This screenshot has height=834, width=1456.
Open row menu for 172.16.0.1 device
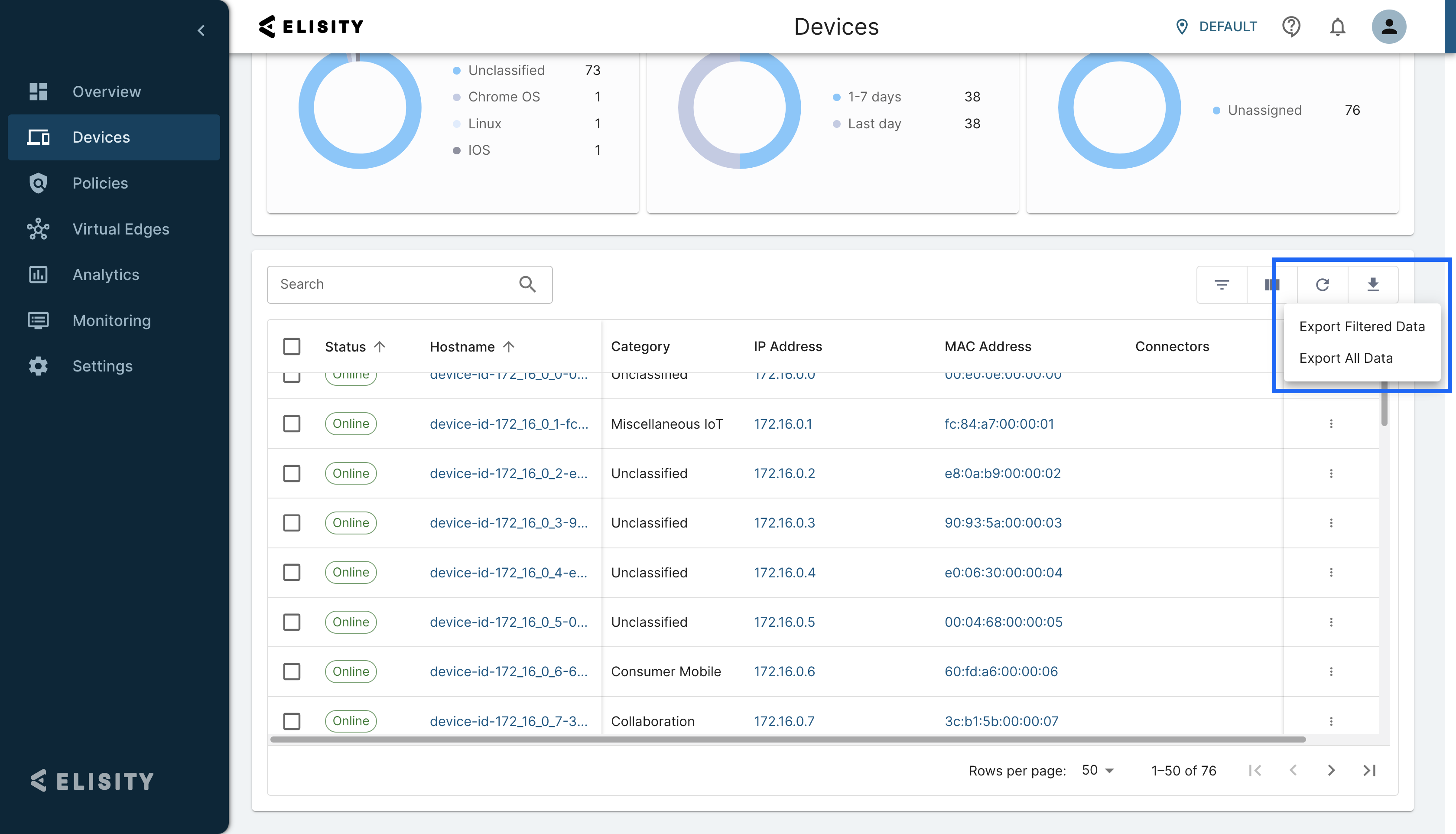(1331, 424)
